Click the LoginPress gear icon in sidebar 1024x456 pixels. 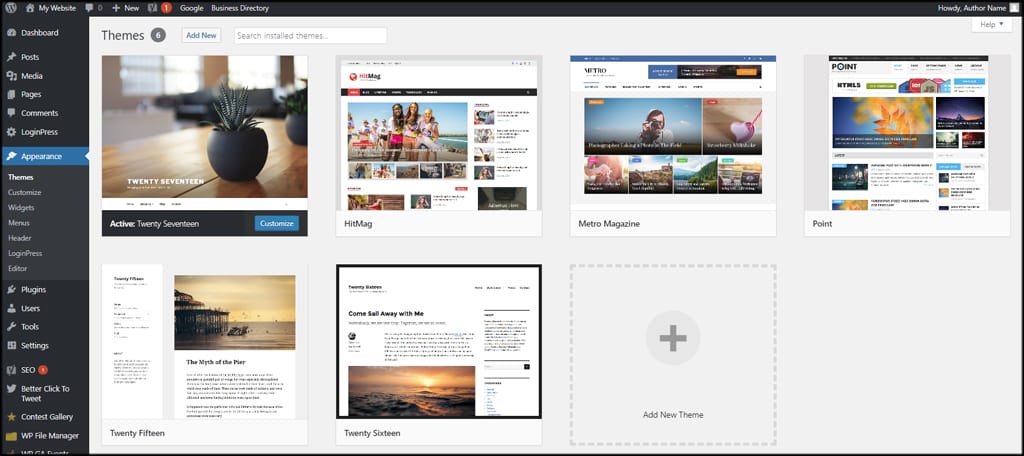pos(11,132)
